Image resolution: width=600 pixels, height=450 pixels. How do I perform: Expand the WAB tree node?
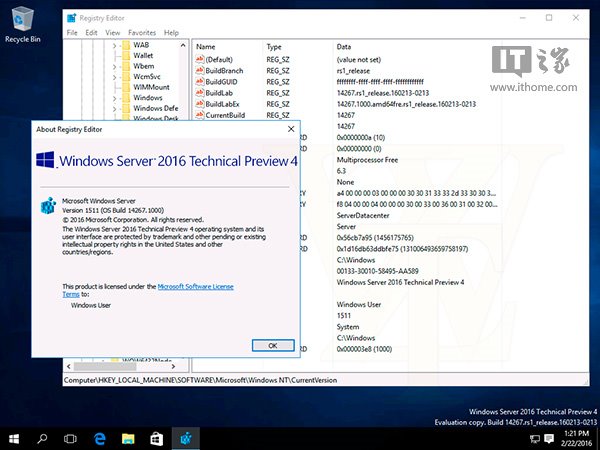tap(114, 46)
